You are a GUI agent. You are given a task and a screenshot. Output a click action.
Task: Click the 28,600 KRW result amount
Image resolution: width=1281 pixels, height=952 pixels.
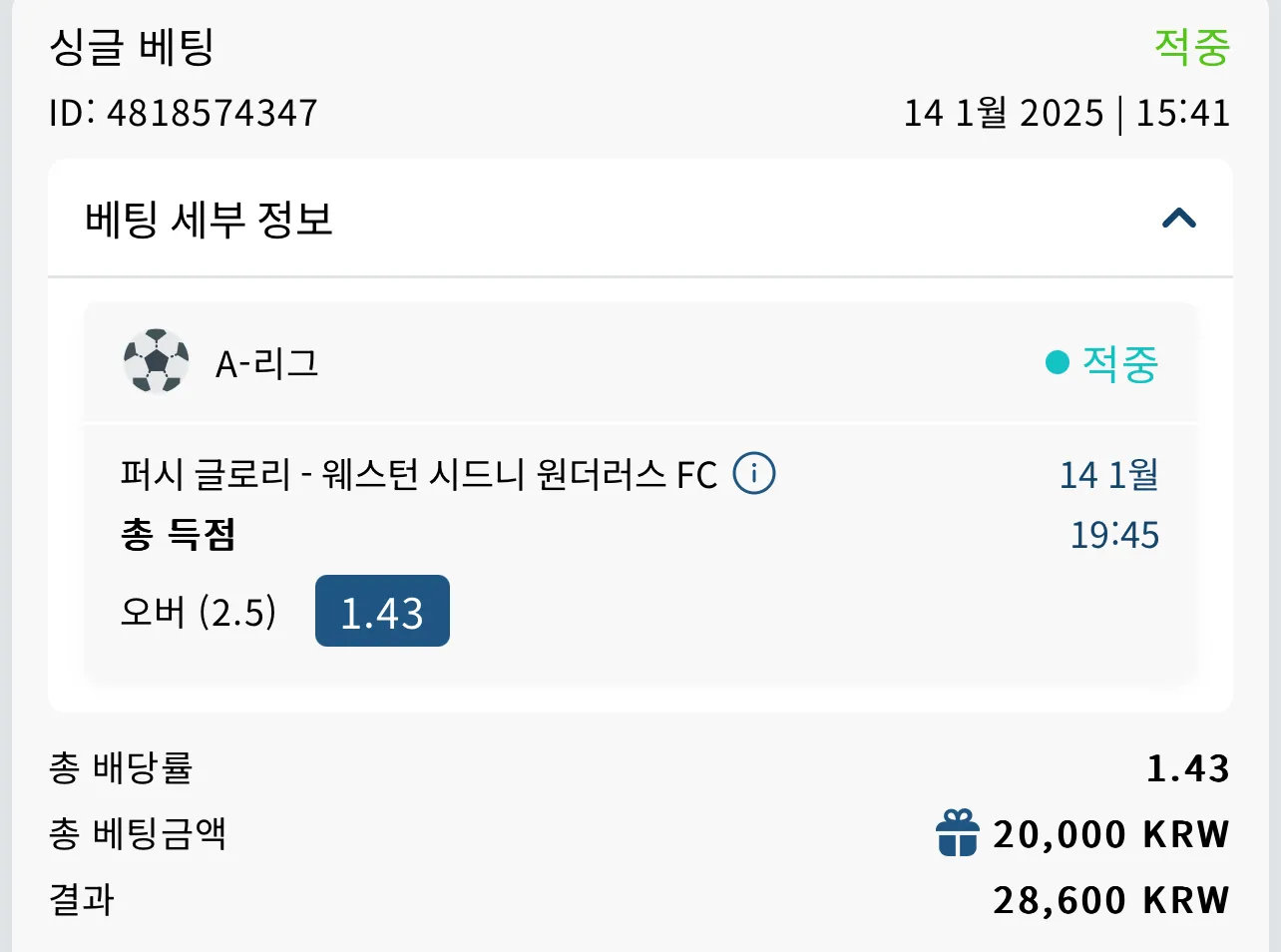point(1111,900)
